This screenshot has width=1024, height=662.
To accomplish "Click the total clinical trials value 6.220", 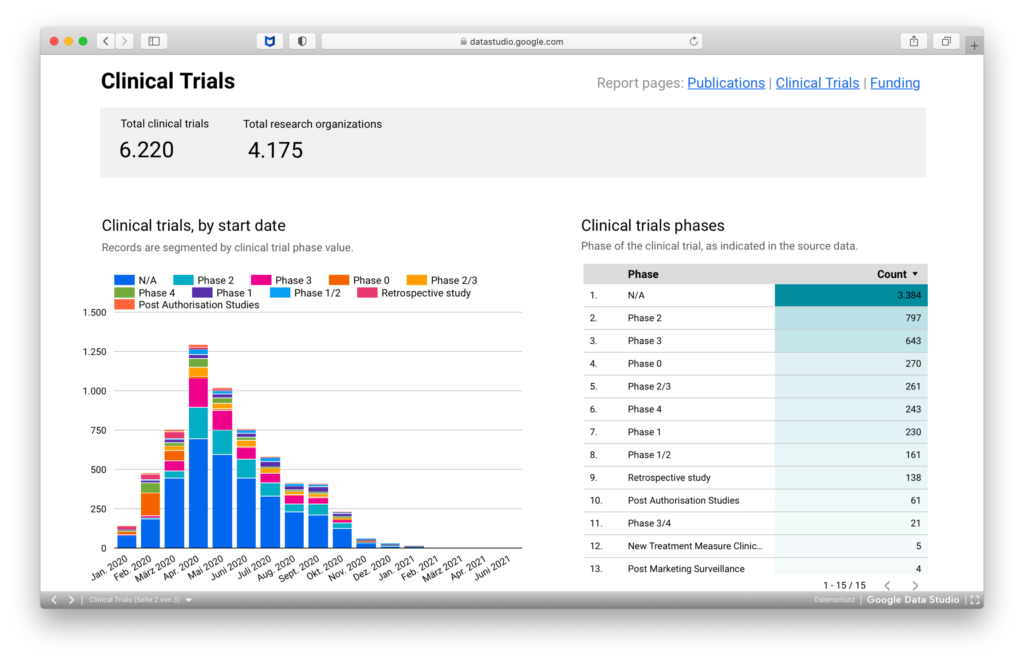I will 146,150.
